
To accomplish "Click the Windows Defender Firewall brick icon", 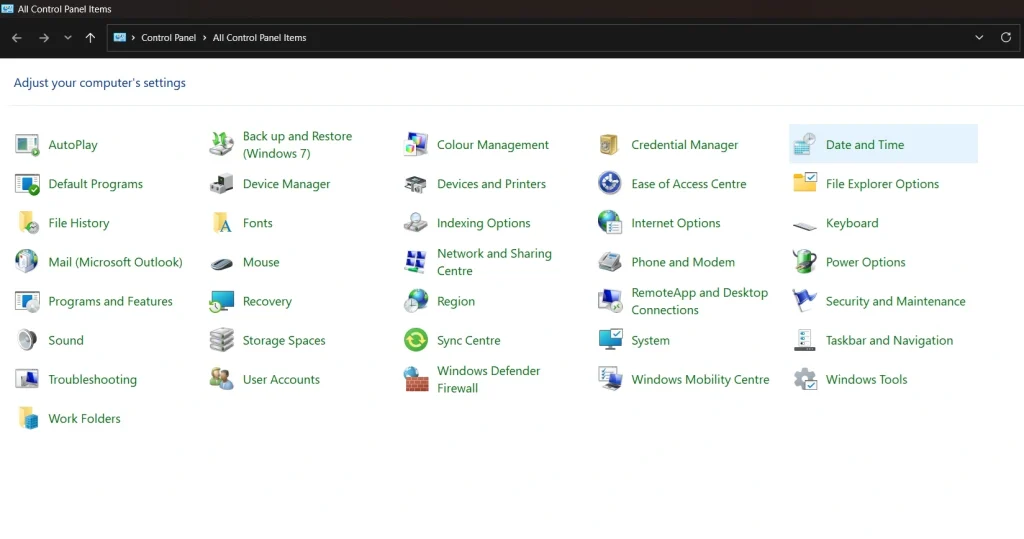I will 415,379.
